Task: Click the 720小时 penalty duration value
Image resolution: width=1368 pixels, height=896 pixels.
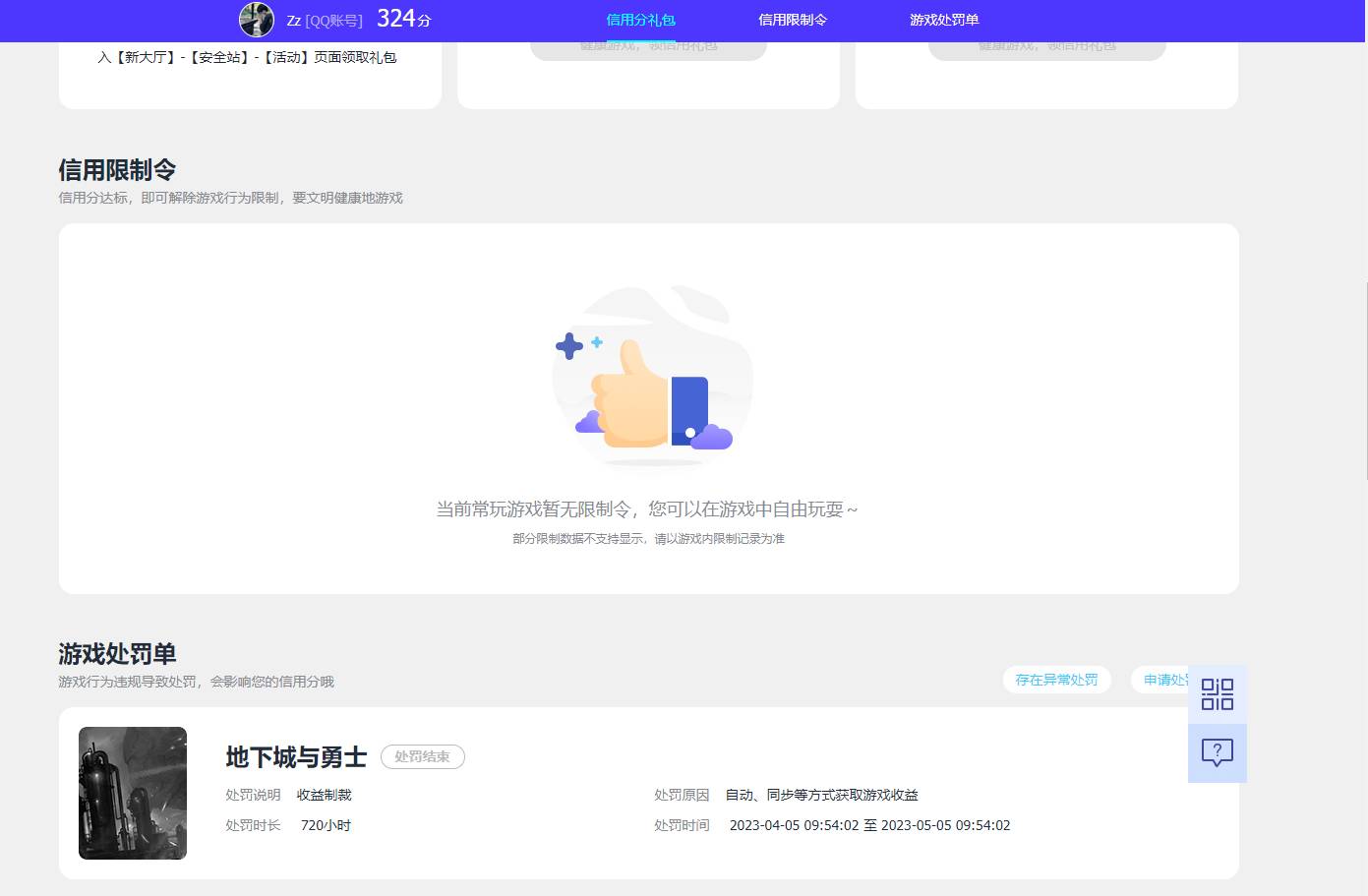Action: click(326, 825)
